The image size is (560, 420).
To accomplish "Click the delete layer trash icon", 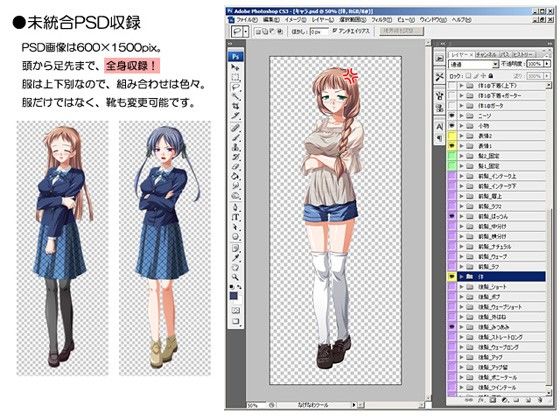I will coord(540,400).
